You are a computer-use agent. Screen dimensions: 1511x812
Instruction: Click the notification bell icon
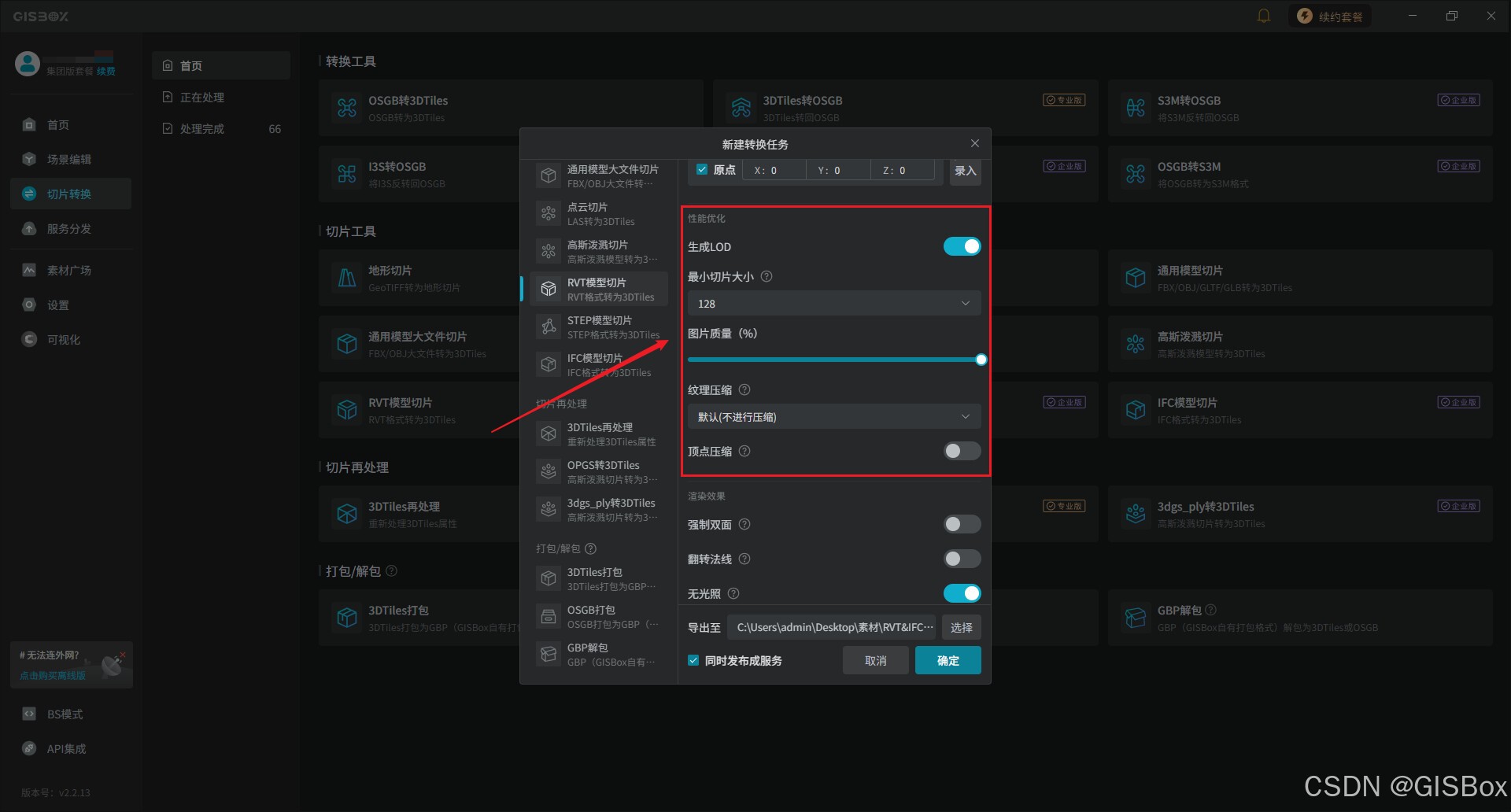[x=1264, y=16]
